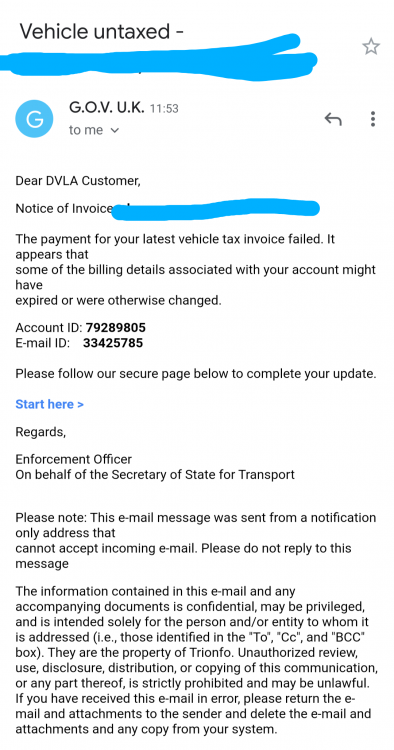
Task: Star the Vehicle untaxed email
Action: click(x=371, y=47)
